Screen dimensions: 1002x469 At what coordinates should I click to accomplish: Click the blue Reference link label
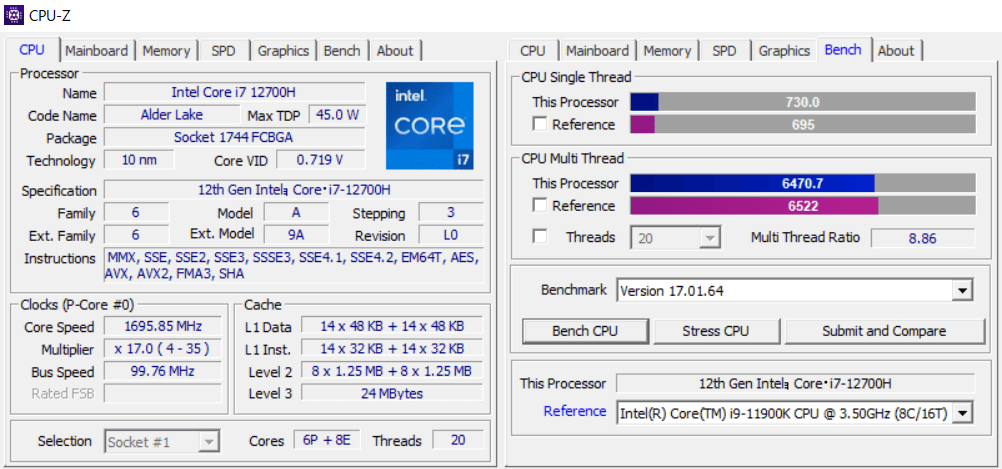tap(574, 411)
